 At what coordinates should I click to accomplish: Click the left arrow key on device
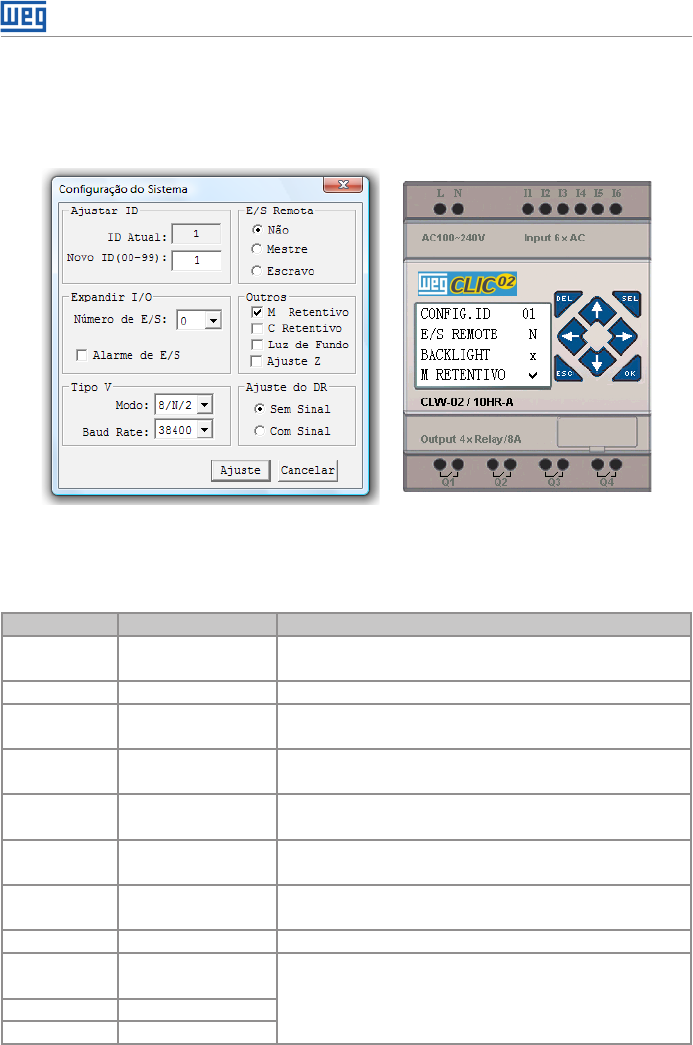click(571, 336)
